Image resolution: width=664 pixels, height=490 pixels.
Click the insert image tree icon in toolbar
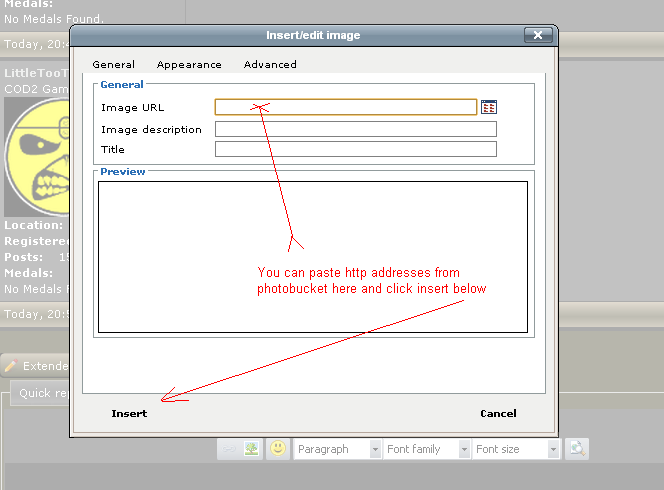coord(252,448)
